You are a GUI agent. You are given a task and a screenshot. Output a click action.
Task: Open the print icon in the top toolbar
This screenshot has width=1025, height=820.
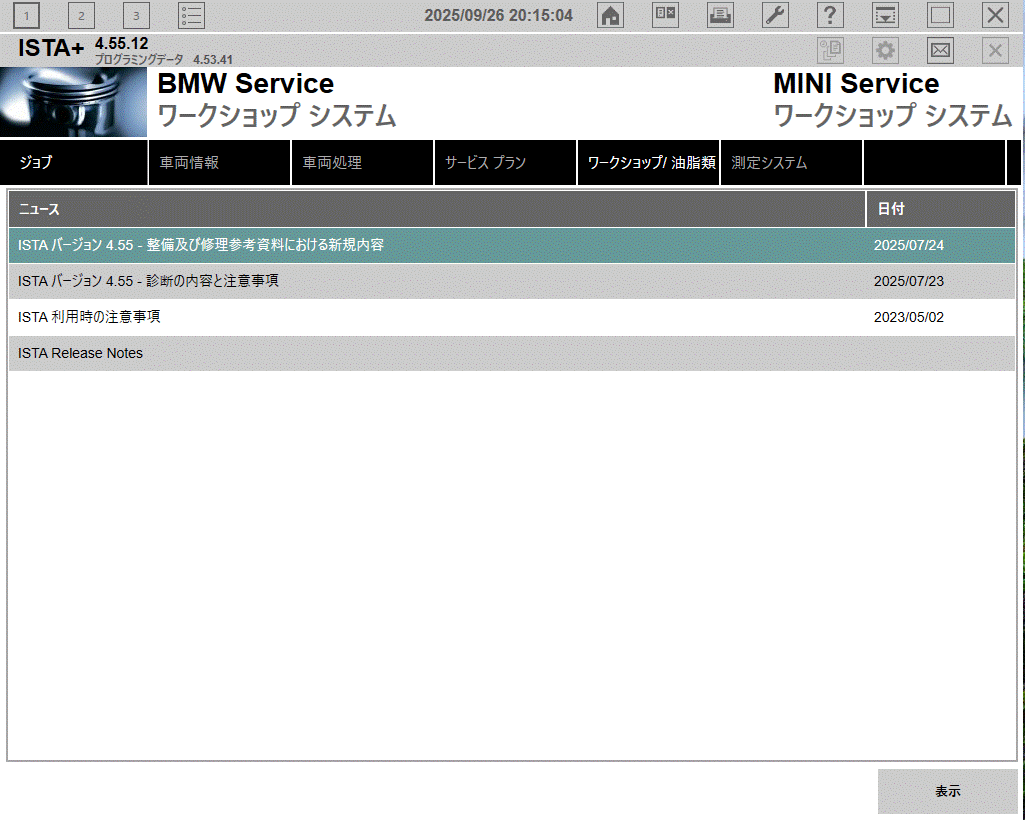[720, 15]
